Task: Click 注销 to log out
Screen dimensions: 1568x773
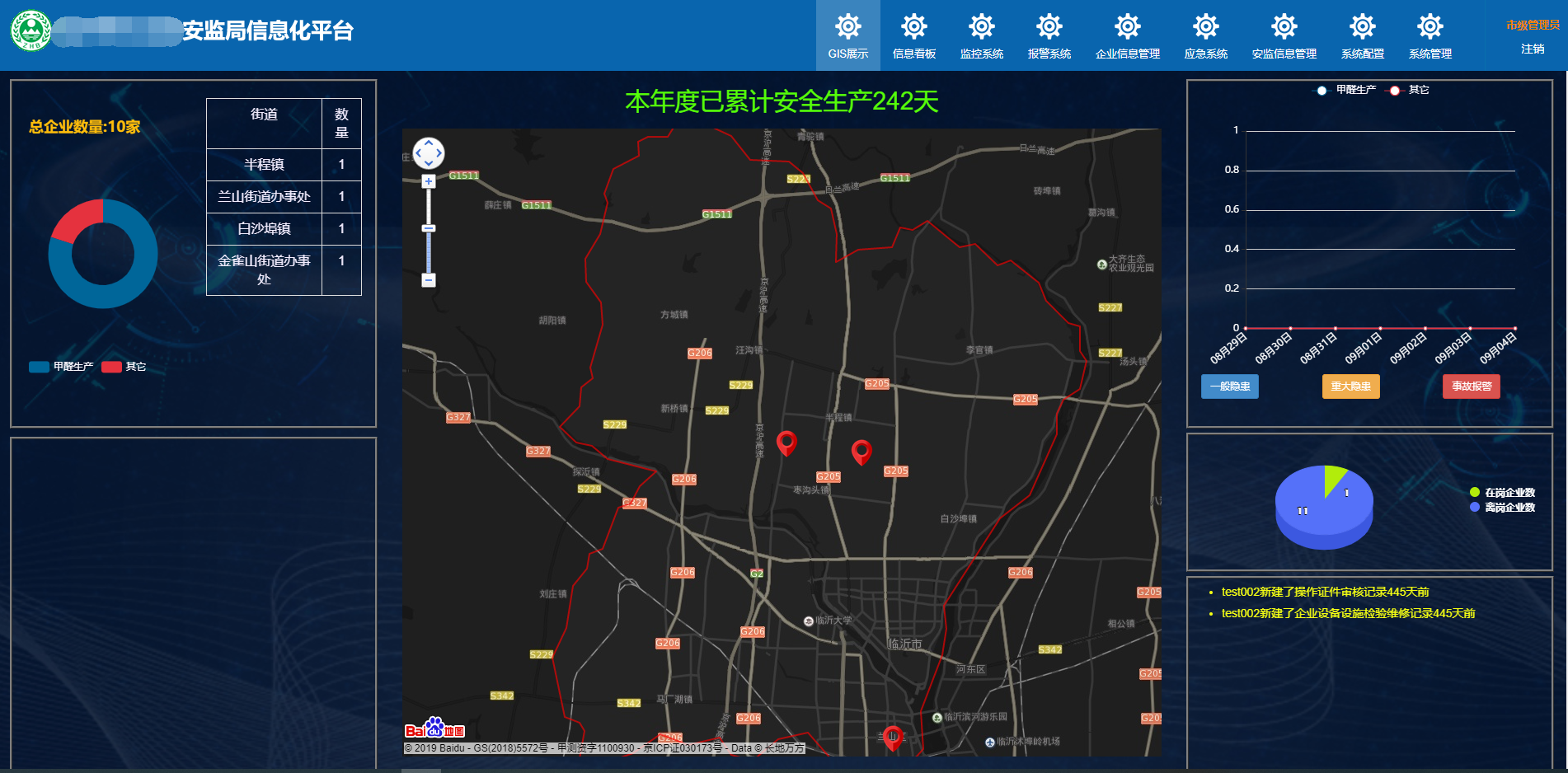Action: [1533, 49]
